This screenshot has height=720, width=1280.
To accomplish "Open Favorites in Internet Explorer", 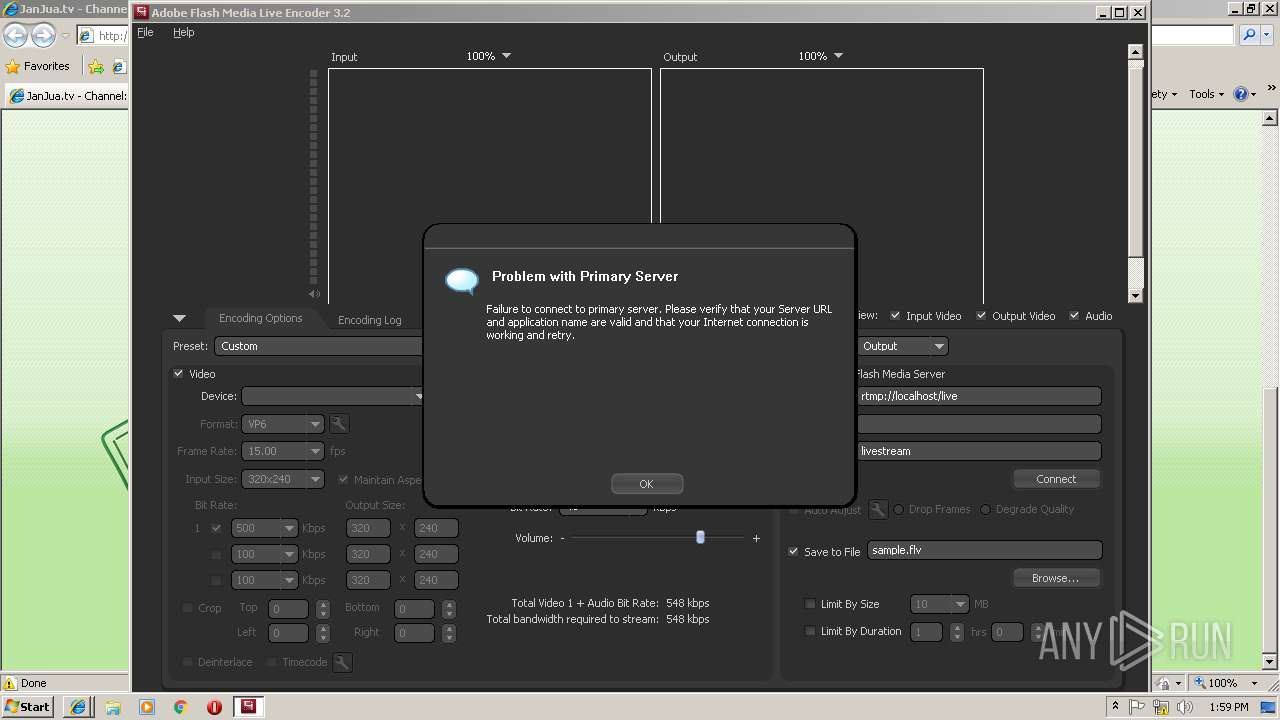I will [x=38, y=66].
